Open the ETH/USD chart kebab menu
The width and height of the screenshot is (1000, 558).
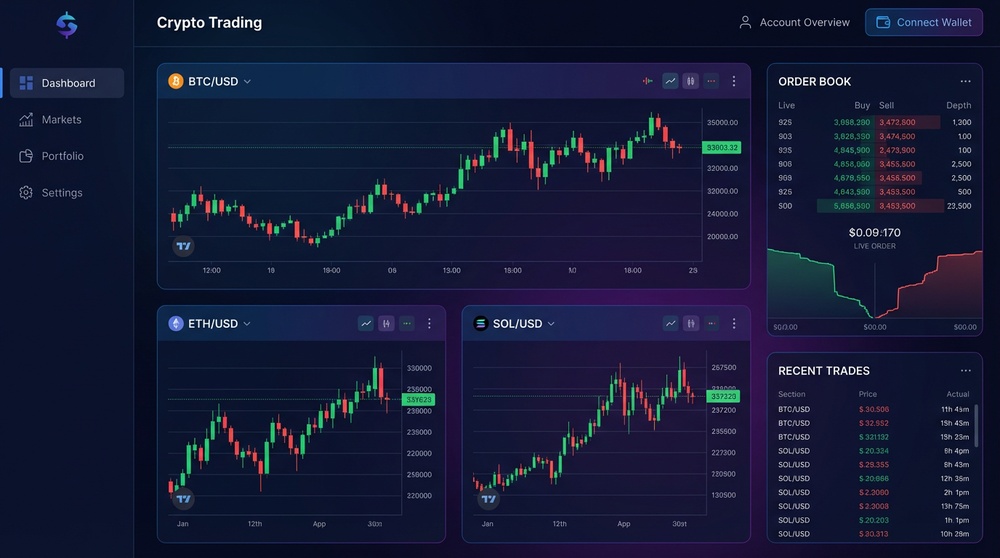click(429, 323)
